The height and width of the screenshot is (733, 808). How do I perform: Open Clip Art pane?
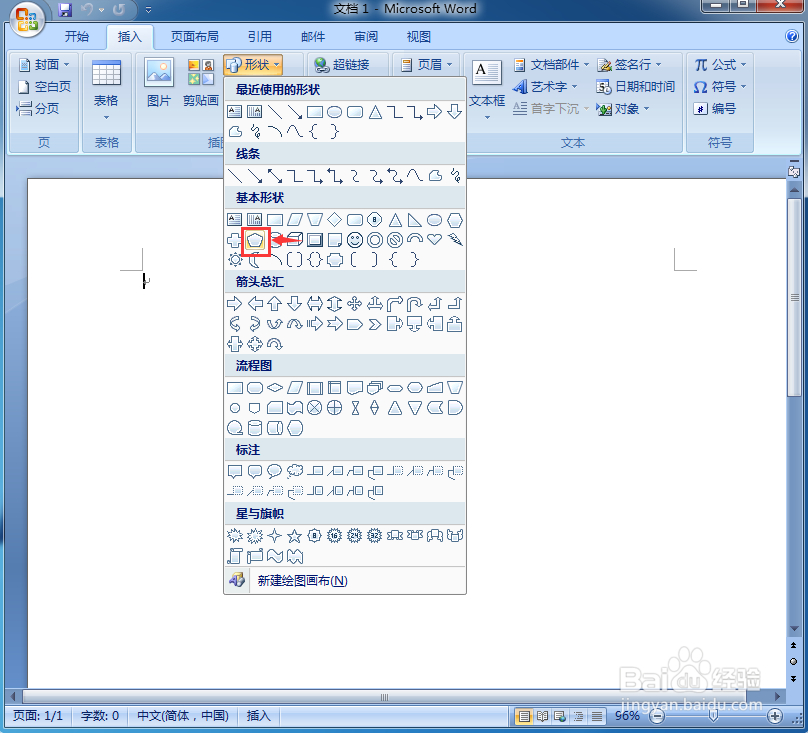click(200, 82)
